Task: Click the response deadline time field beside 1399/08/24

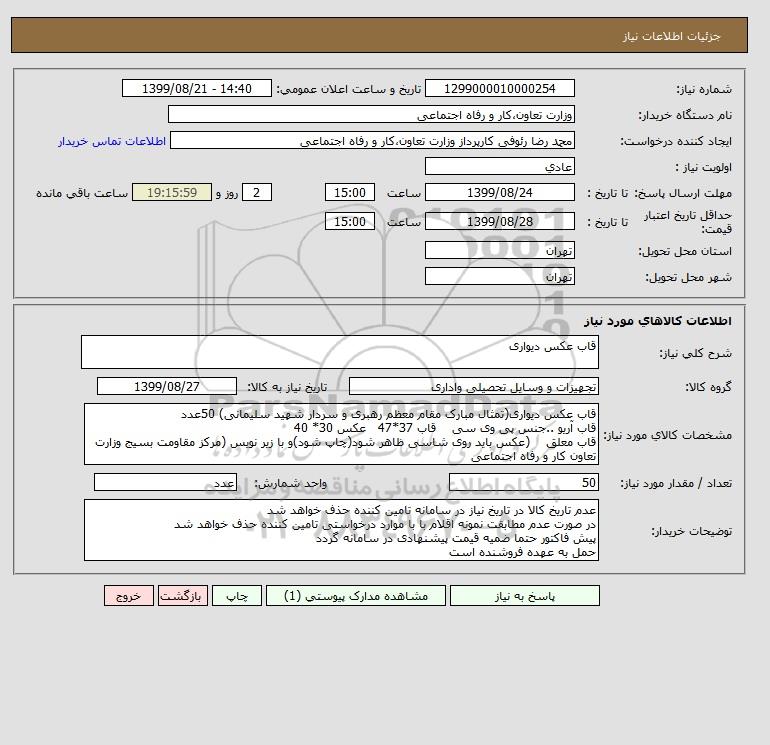Action: (350, 193)
